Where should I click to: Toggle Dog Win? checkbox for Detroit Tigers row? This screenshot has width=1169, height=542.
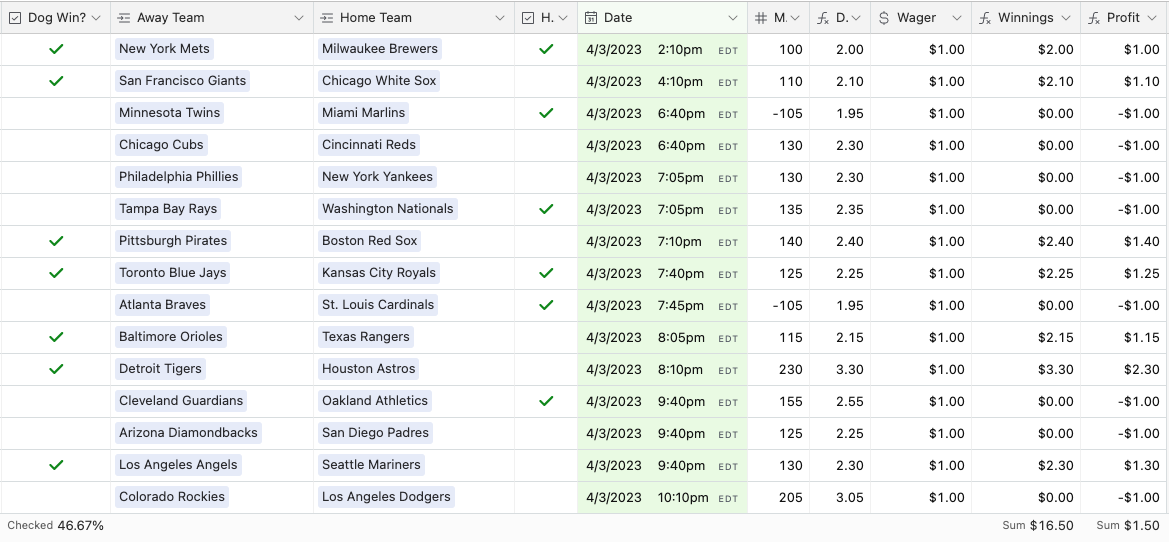(x=56, y=369)
